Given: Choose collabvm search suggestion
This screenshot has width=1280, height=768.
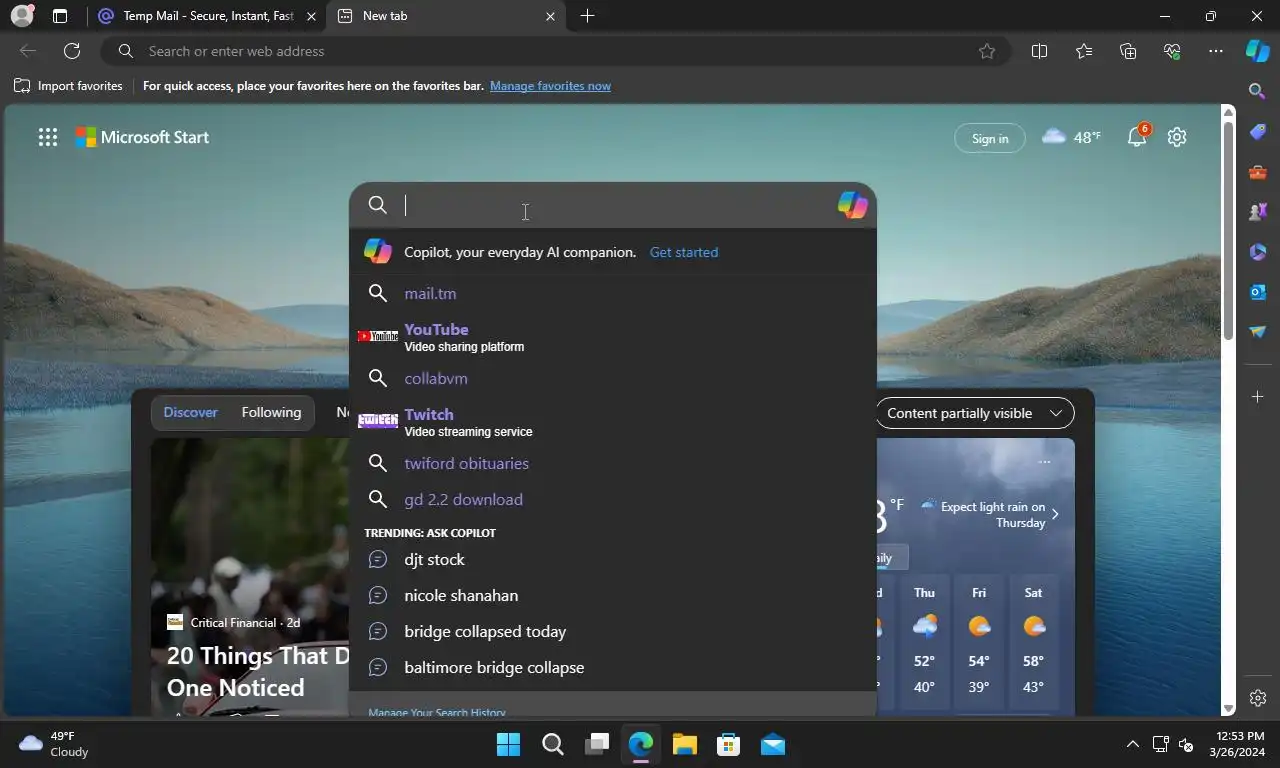Looking at the screenshot, I should [x=612, y=378].
